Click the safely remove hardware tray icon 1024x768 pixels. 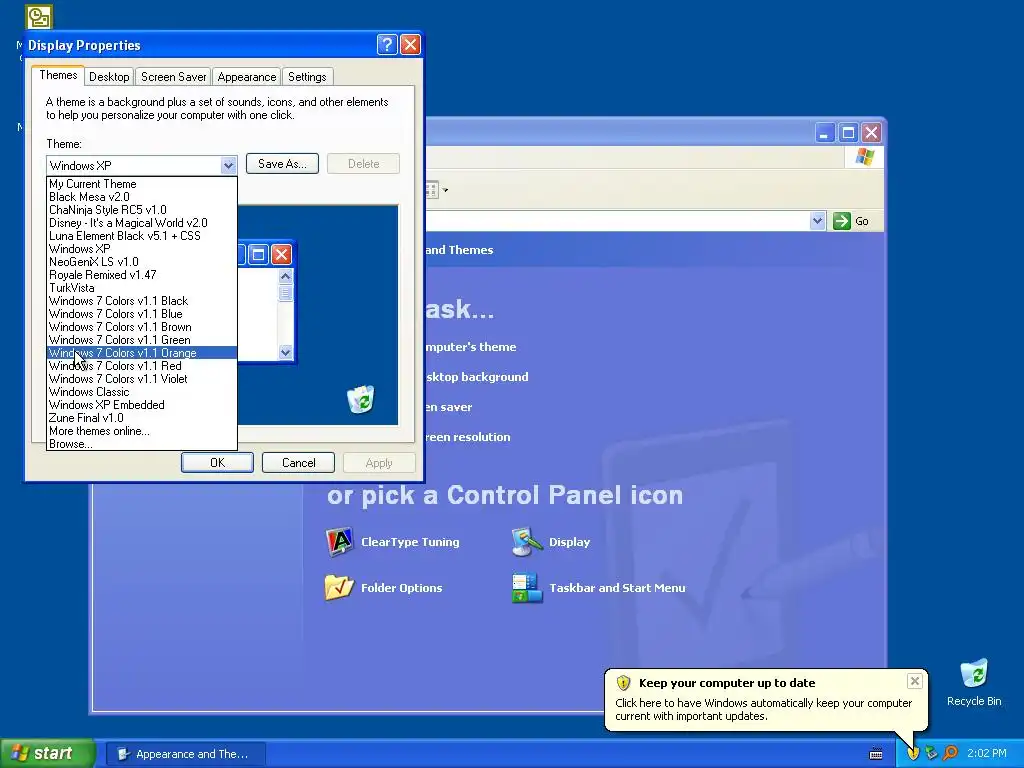click(x=931, y=753)
